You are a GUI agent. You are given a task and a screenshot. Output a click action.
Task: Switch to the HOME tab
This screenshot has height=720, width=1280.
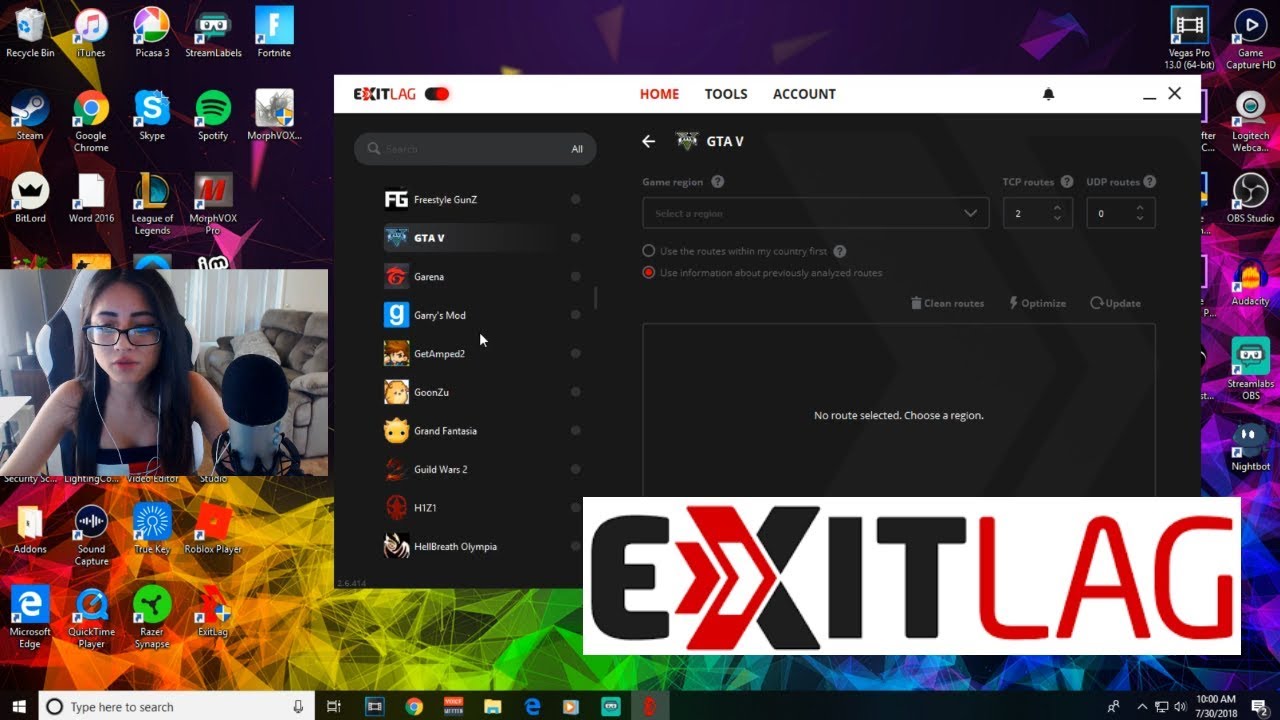(659, 94)
